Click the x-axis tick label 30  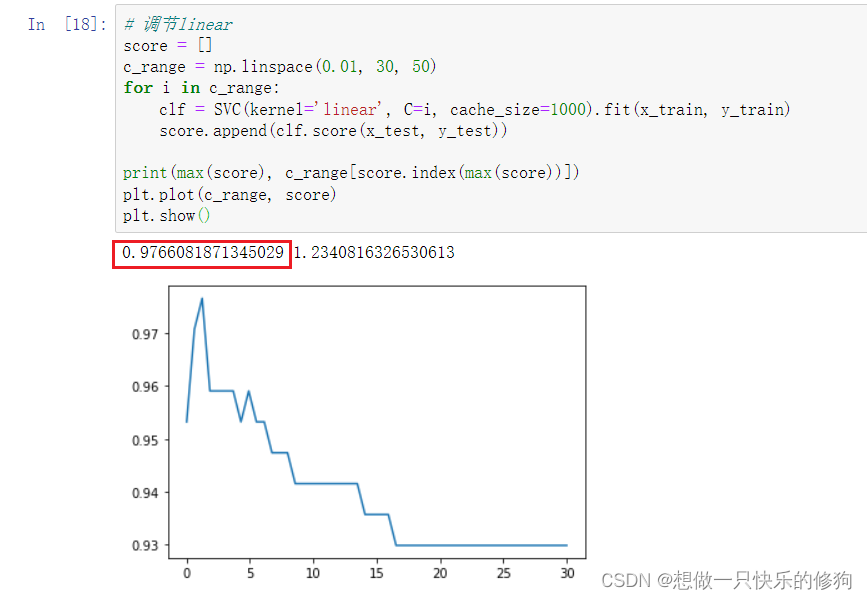click(567, 573)
